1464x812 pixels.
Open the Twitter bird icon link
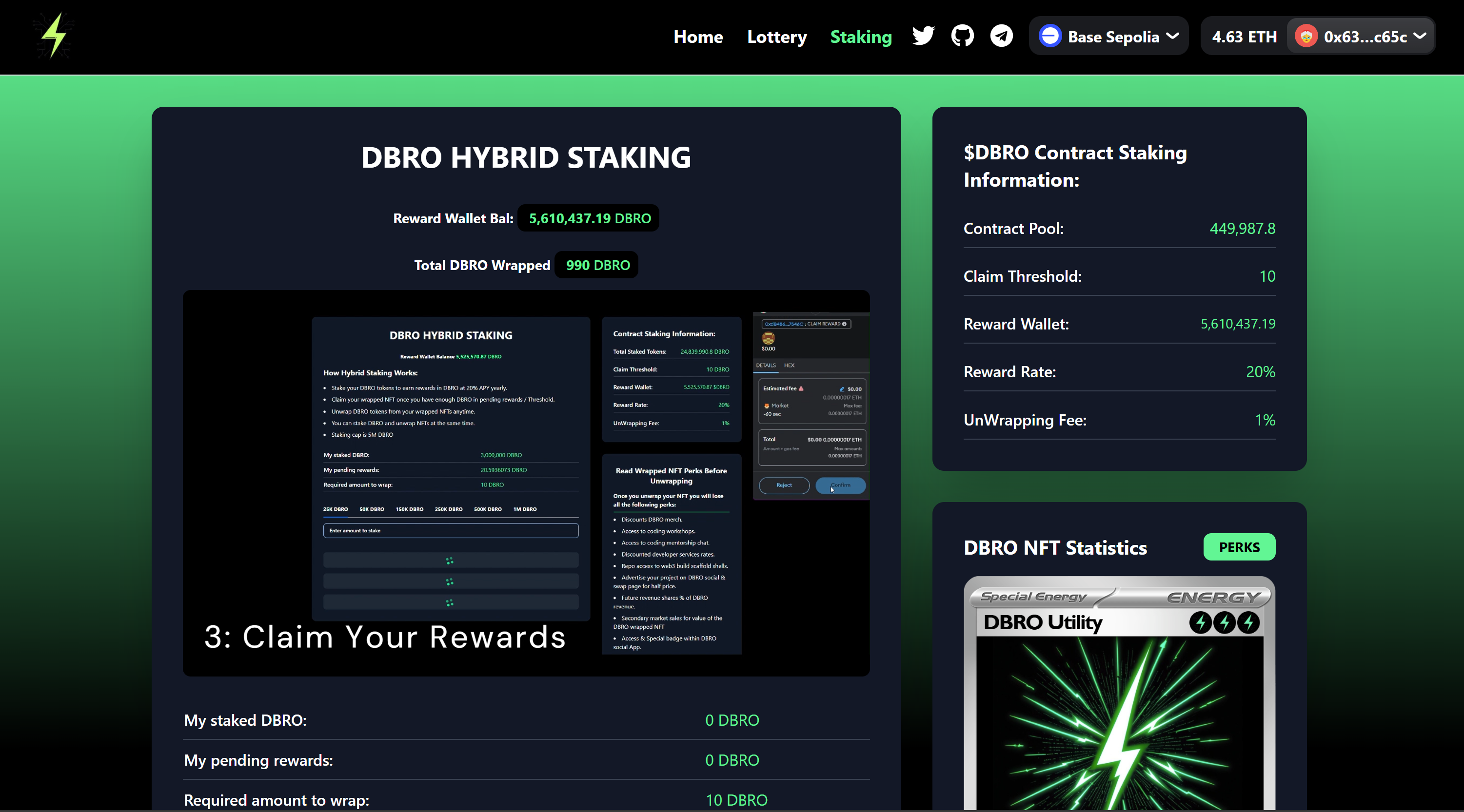pyautogui.click(x=923, y=36)
